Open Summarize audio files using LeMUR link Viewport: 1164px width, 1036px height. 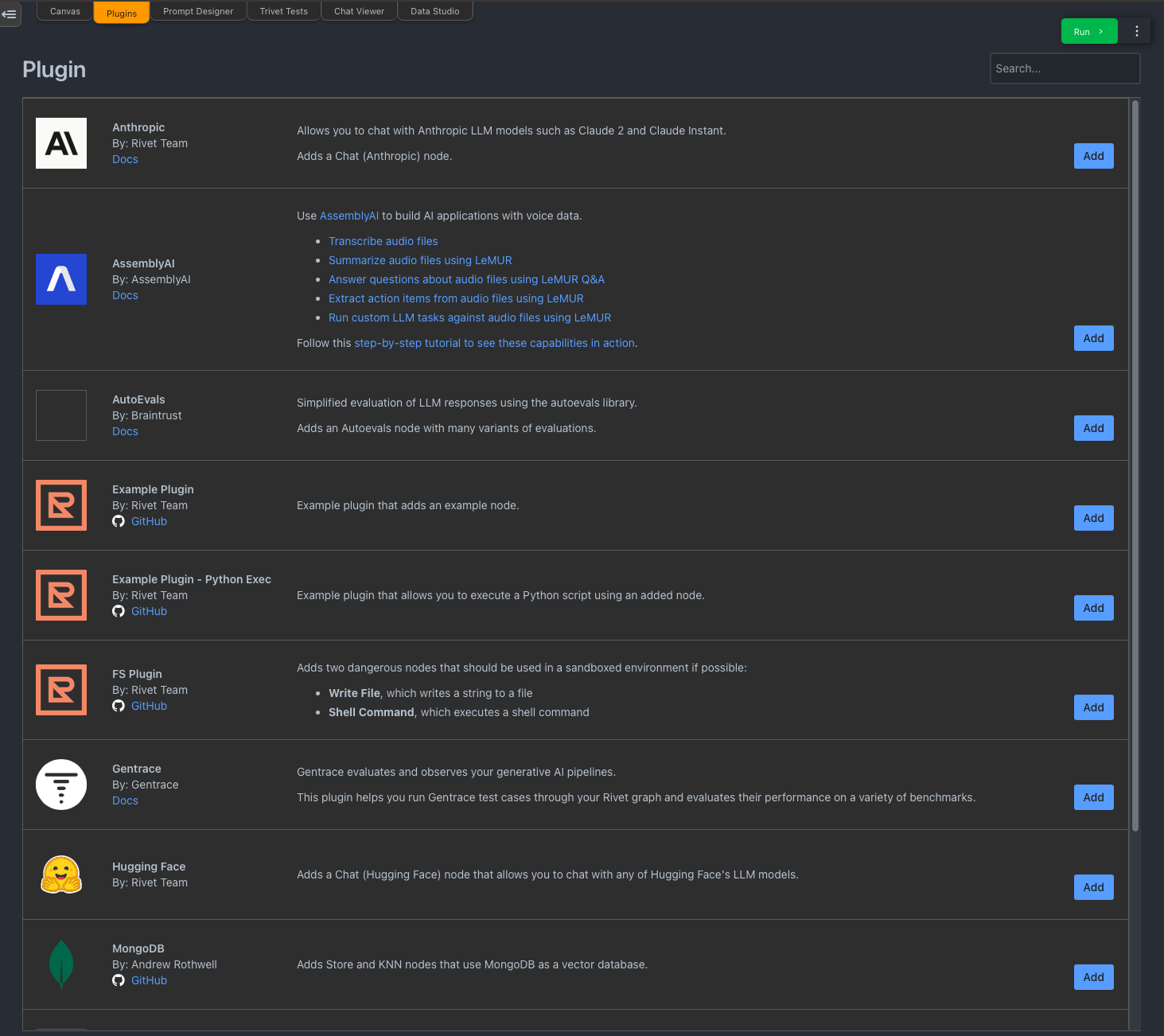[x=420, y=260]
